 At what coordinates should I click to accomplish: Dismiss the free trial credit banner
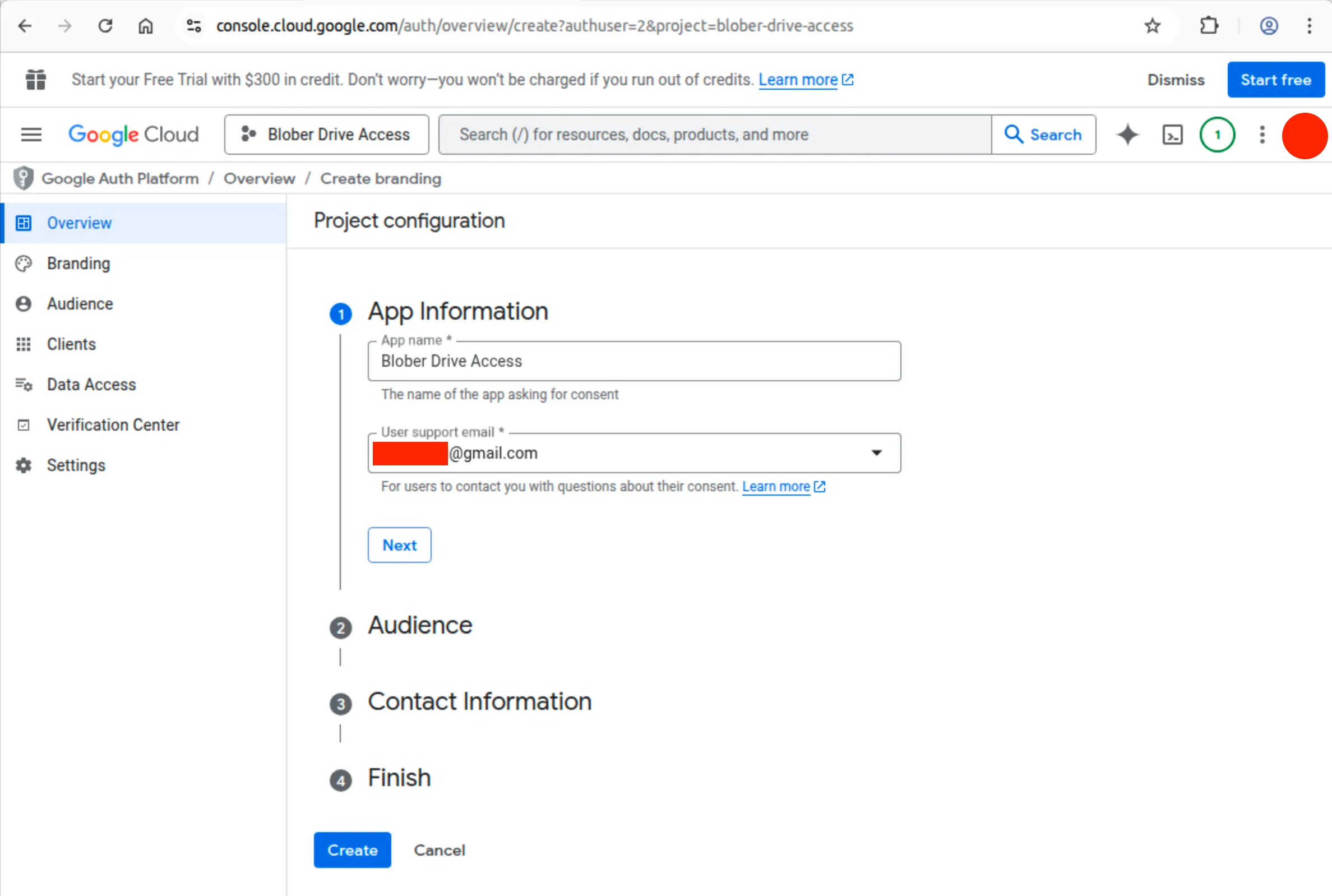[x=1175, y=80]
